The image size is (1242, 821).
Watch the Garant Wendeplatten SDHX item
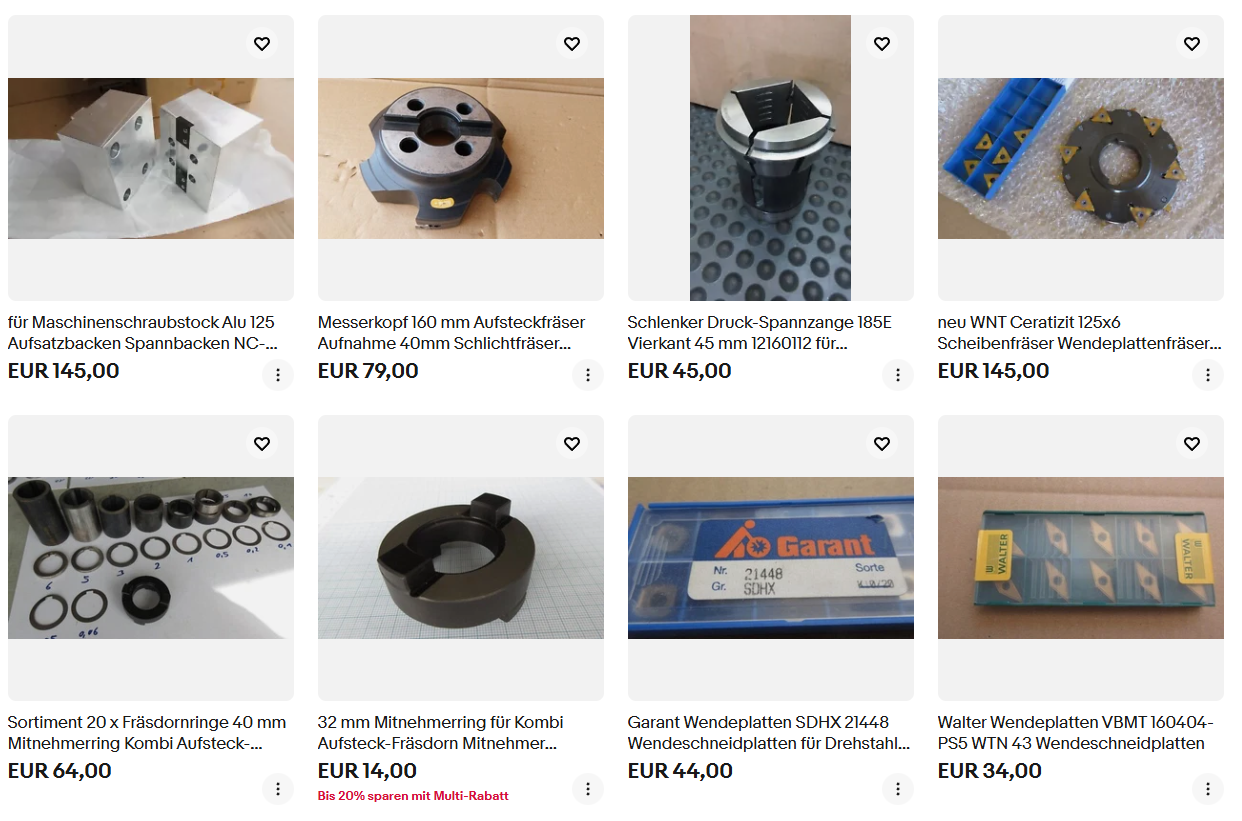(x=882, y=444)
